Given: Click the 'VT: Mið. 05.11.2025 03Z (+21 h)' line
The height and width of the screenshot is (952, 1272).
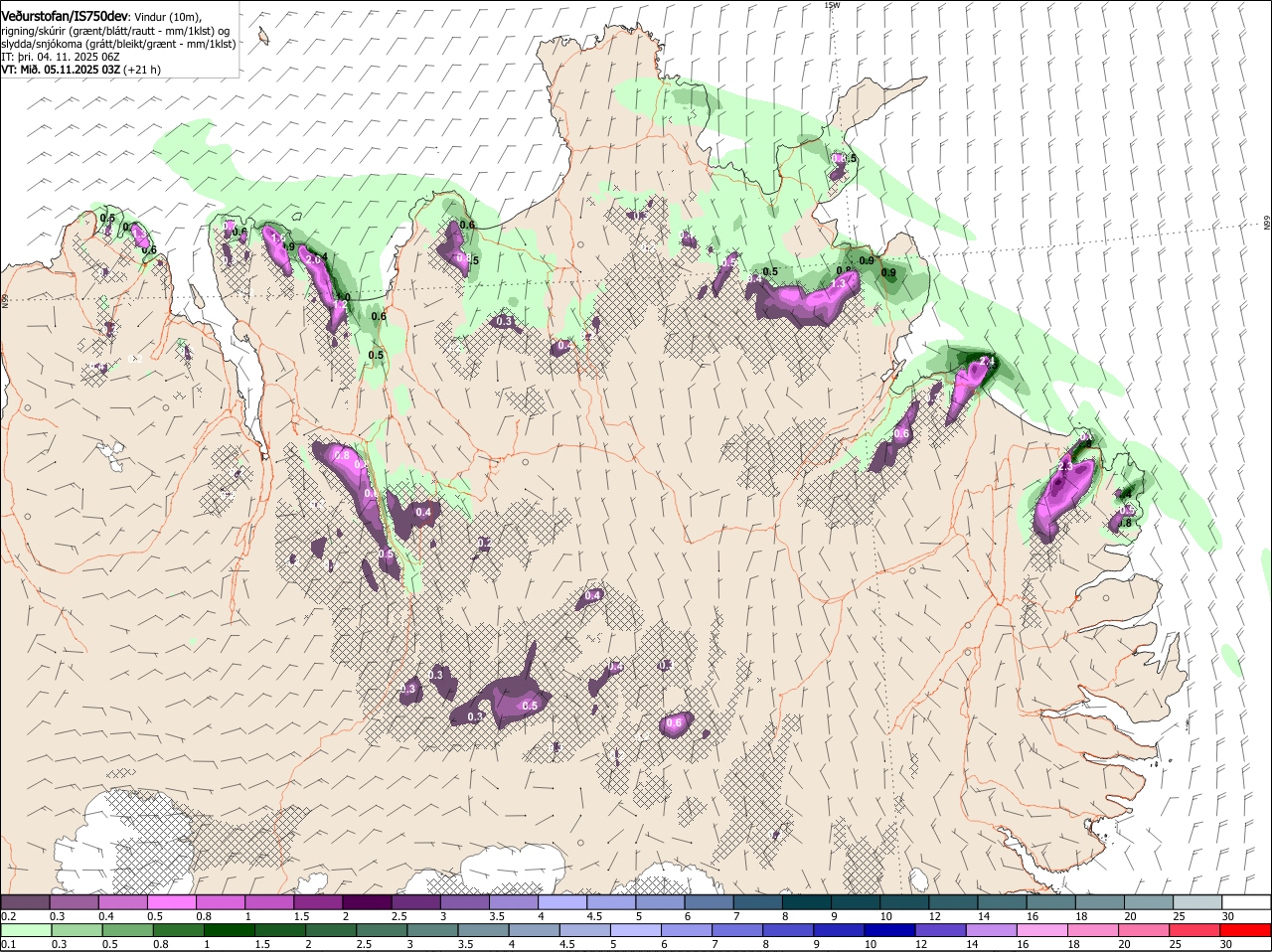Looking at the screenshot, I should 80,70.
